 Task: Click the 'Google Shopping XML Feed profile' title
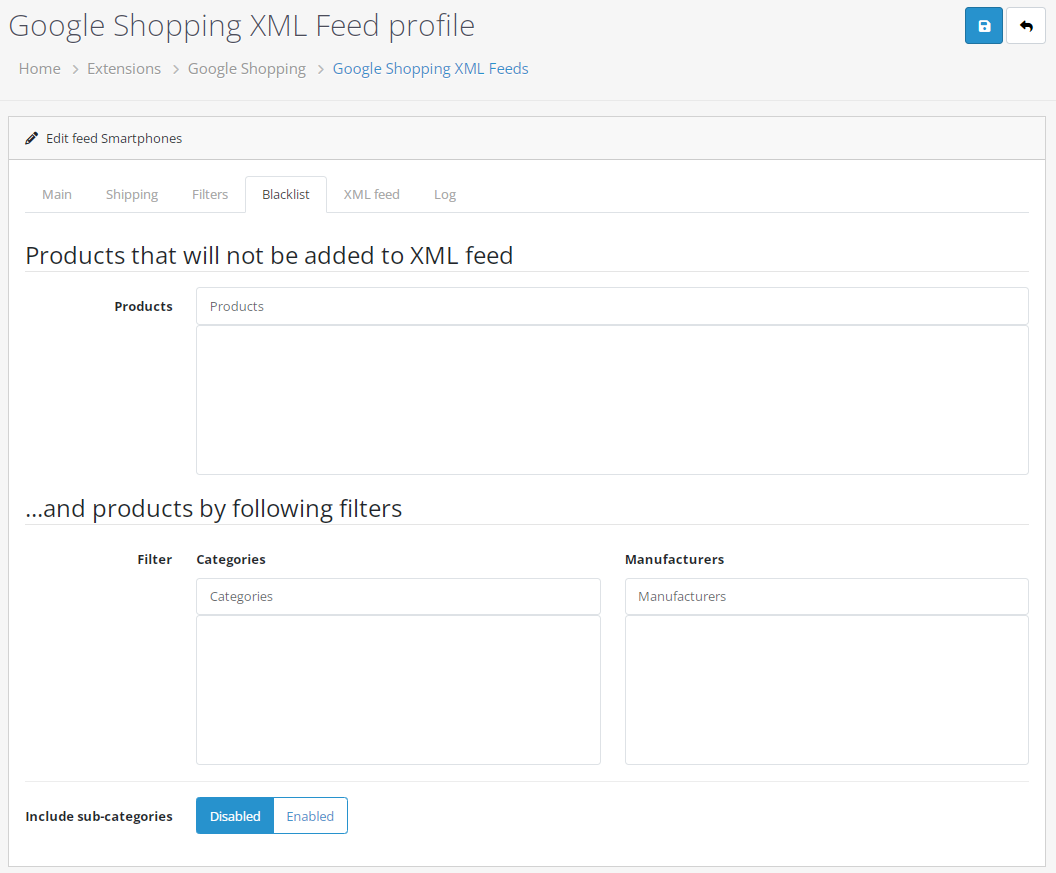tap(242, 26)
